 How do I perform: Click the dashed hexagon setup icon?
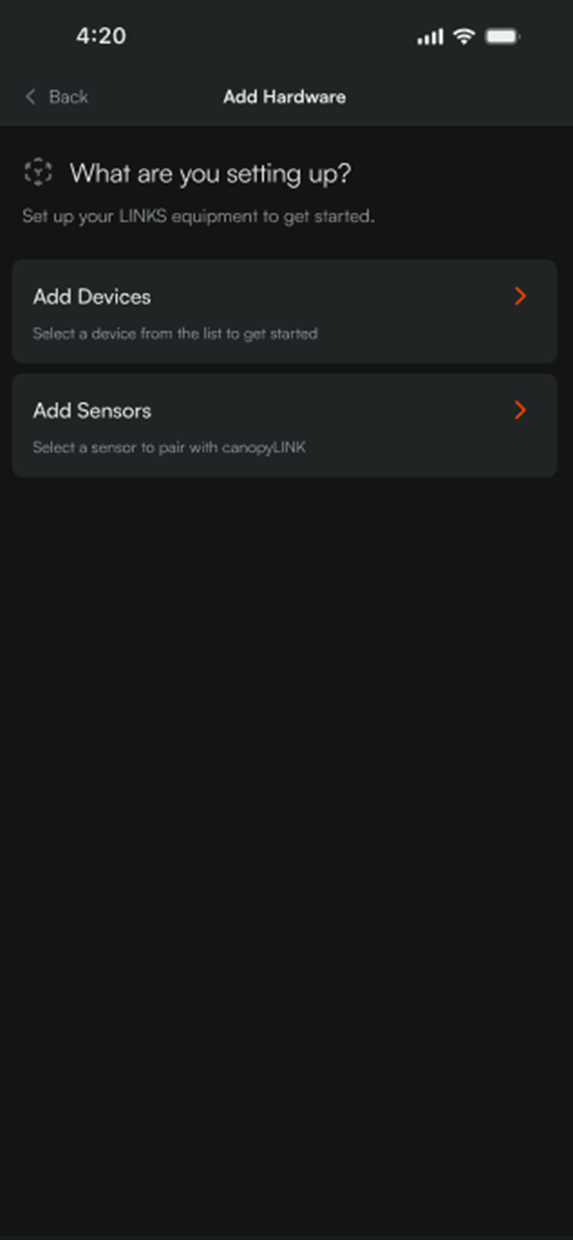point(38,172)
